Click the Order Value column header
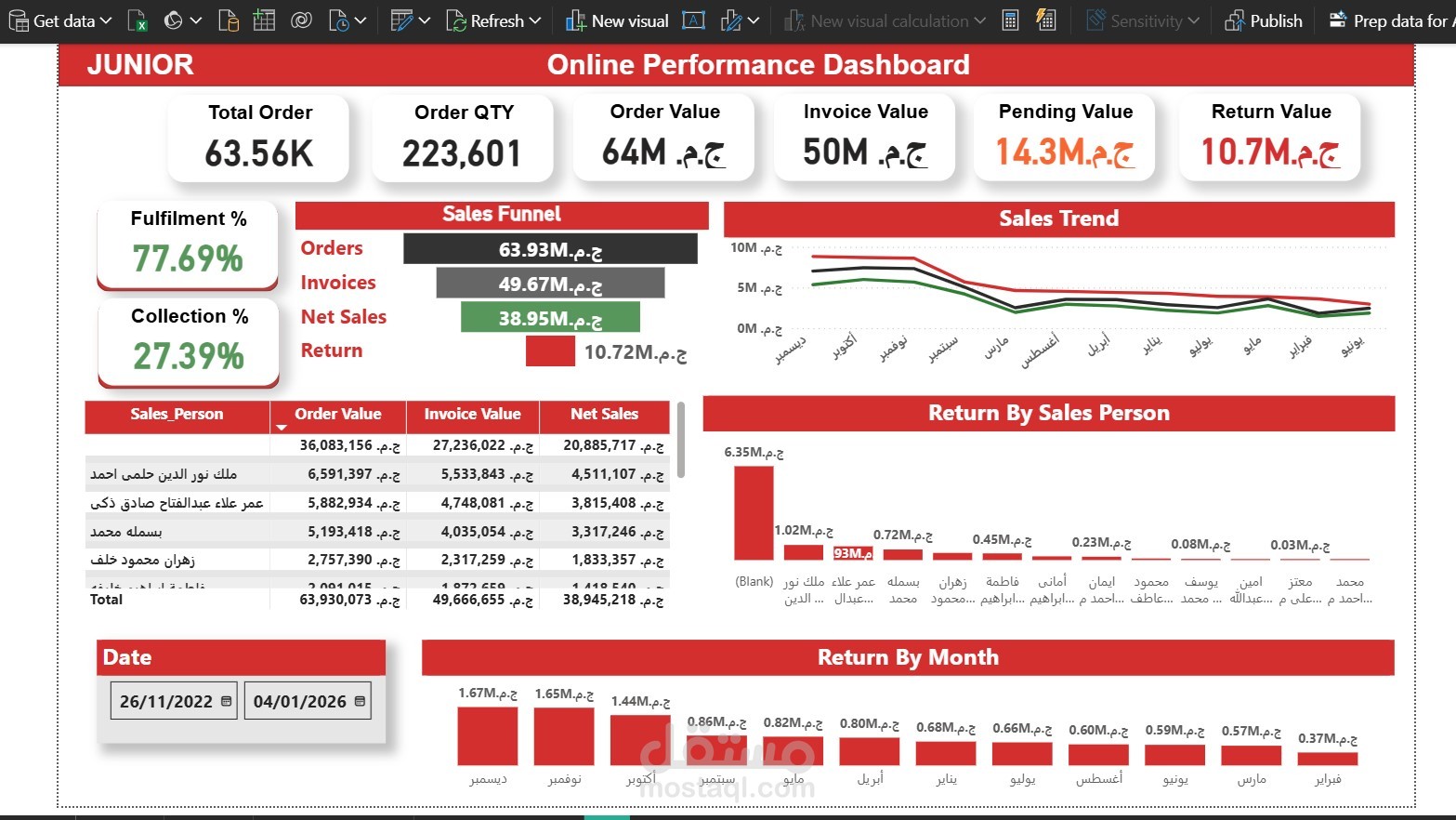This screenshot has width=1456, height=820. tap(338, 415)
